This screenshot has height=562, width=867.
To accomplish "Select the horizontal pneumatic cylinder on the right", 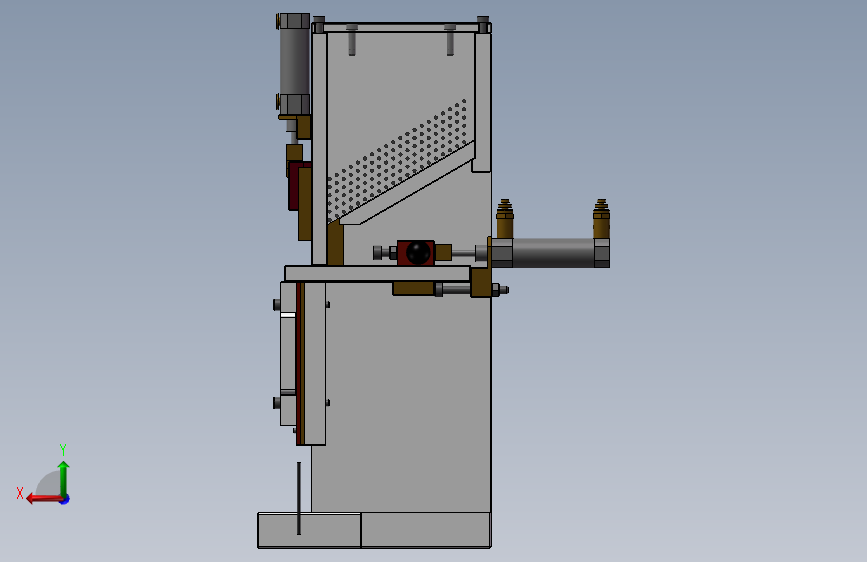I will point(550,253).
